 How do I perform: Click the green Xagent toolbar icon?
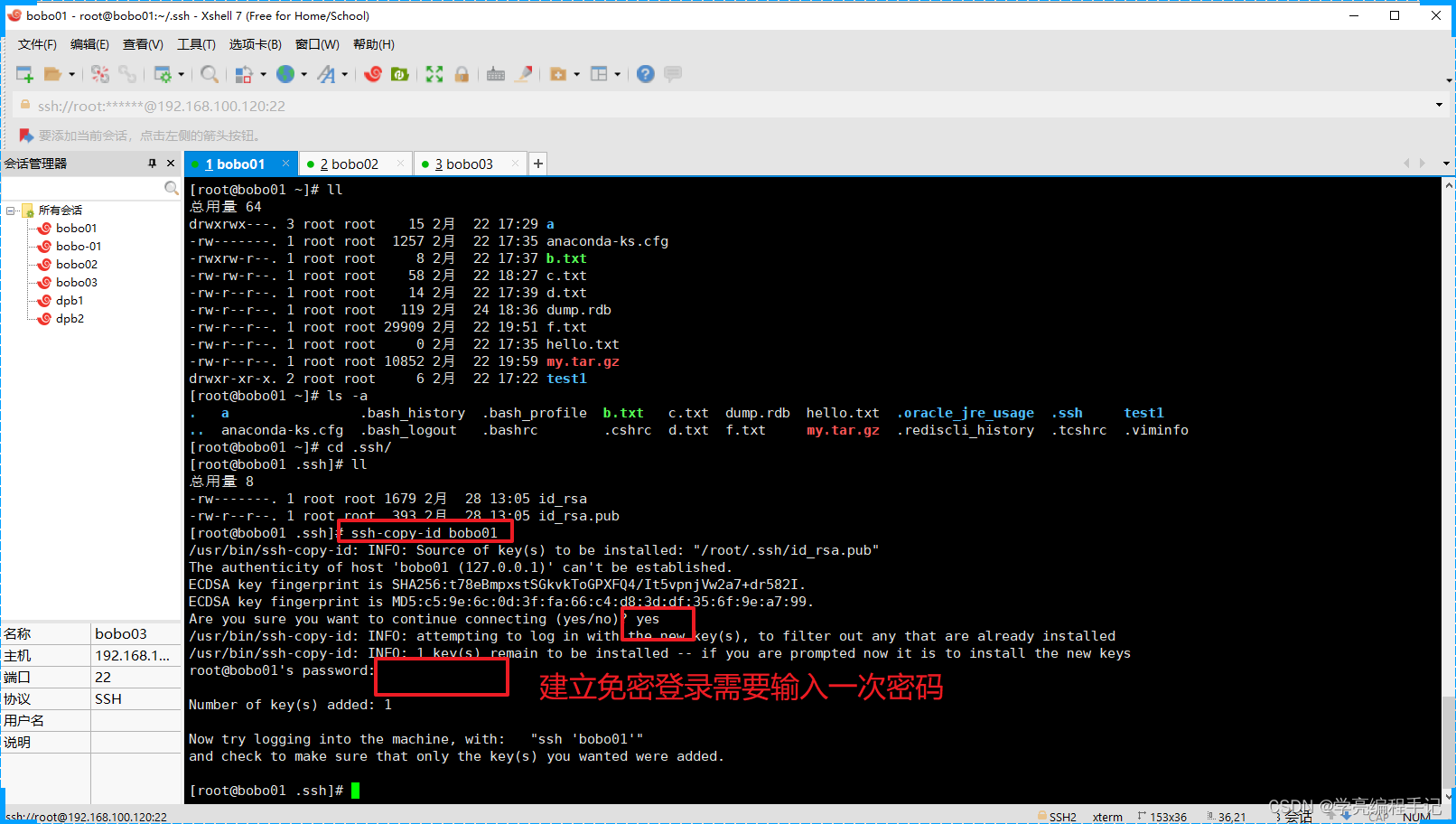pyautogui.click(x=400, y=74)
